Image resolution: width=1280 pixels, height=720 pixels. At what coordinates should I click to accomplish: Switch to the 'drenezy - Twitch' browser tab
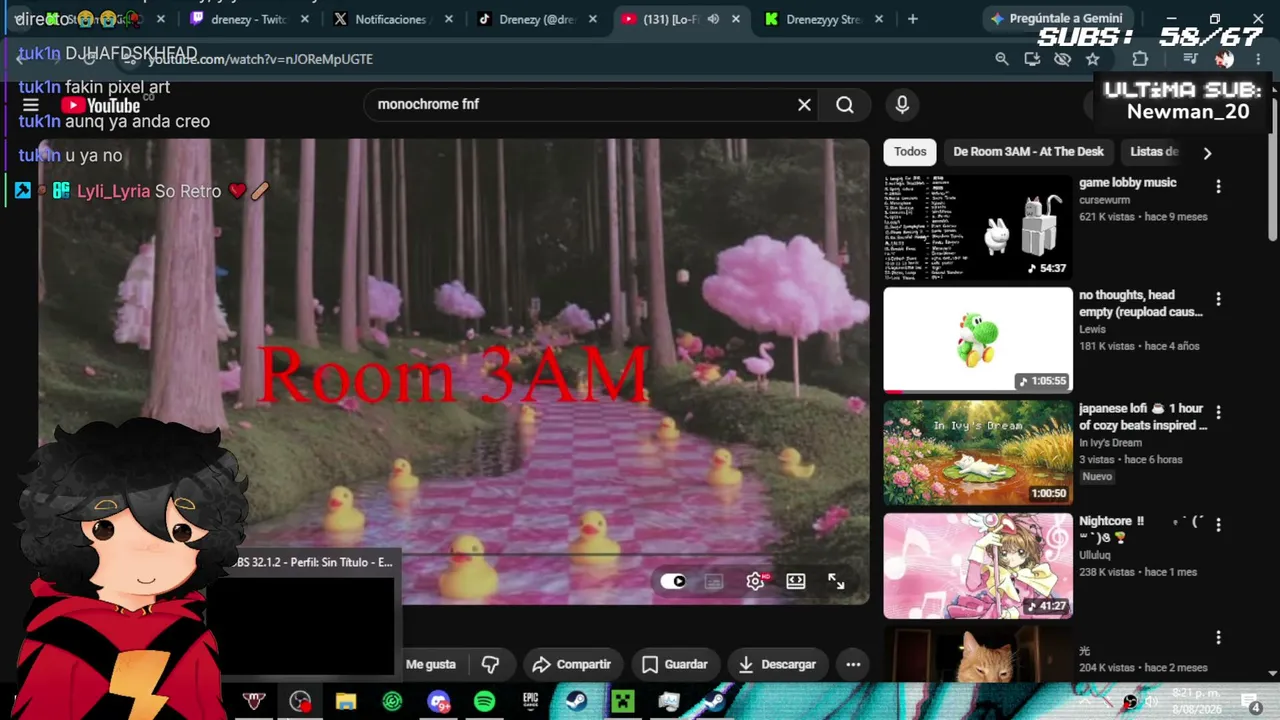[x=249, y=19]
